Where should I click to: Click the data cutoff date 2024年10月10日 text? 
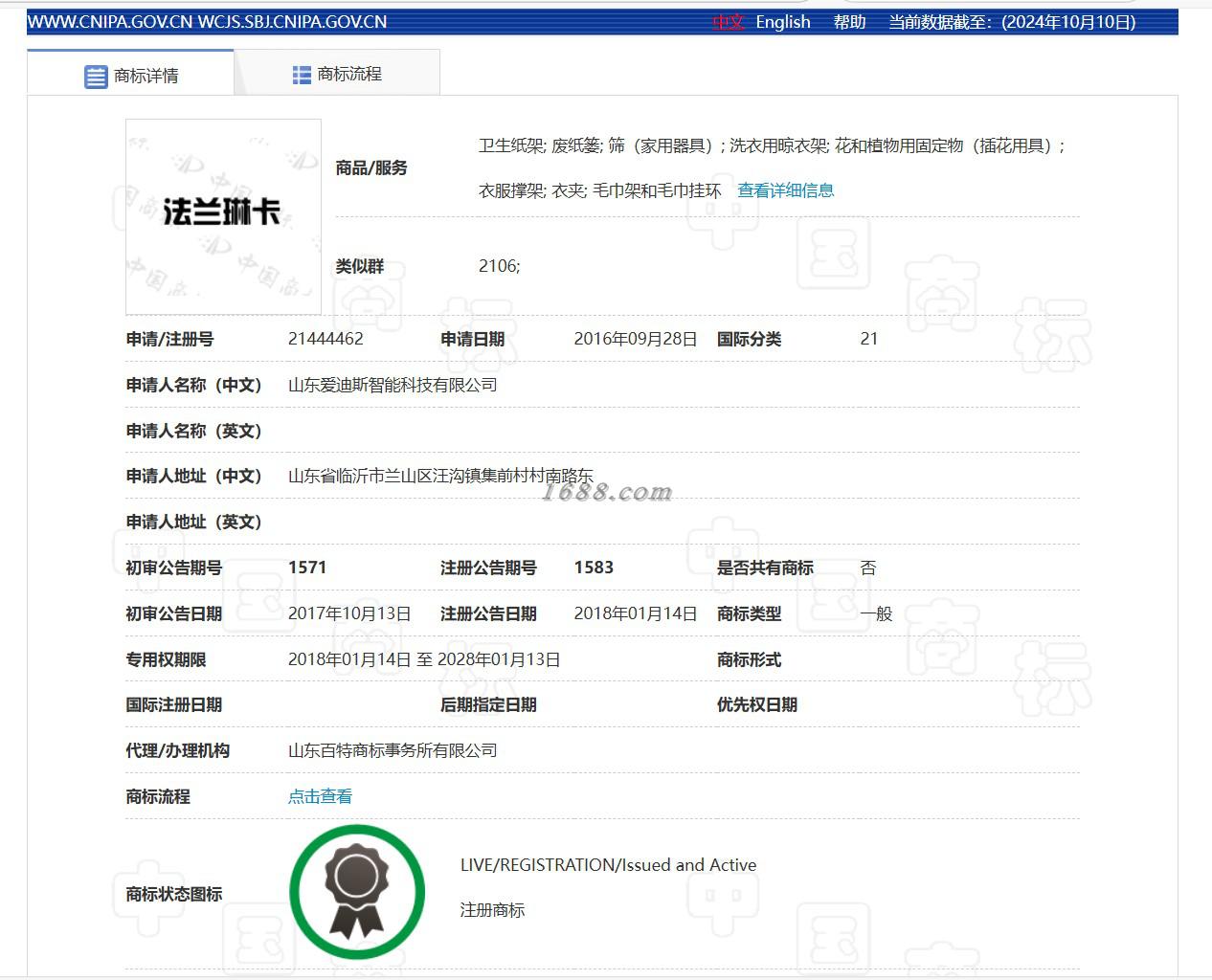(x=1068, y=22)
